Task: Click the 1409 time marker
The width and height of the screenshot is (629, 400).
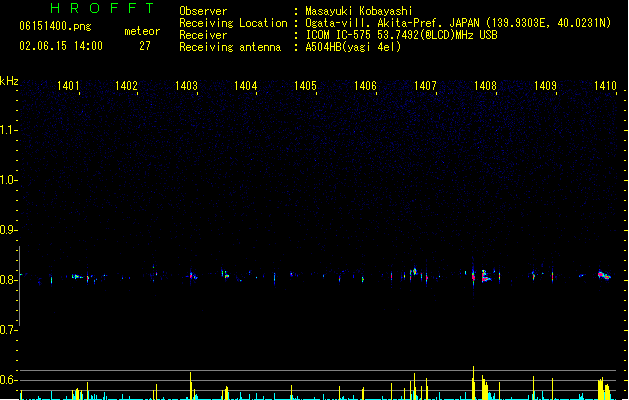Action: 546,86
